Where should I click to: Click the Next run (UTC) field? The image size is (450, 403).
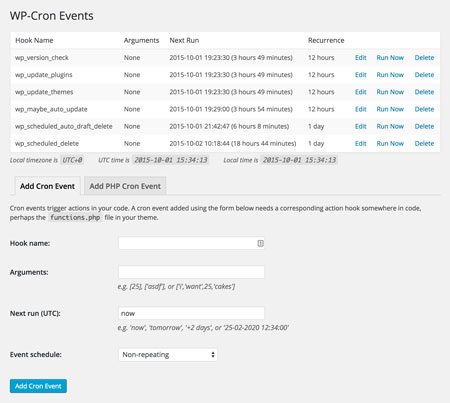tap(191, 313)
